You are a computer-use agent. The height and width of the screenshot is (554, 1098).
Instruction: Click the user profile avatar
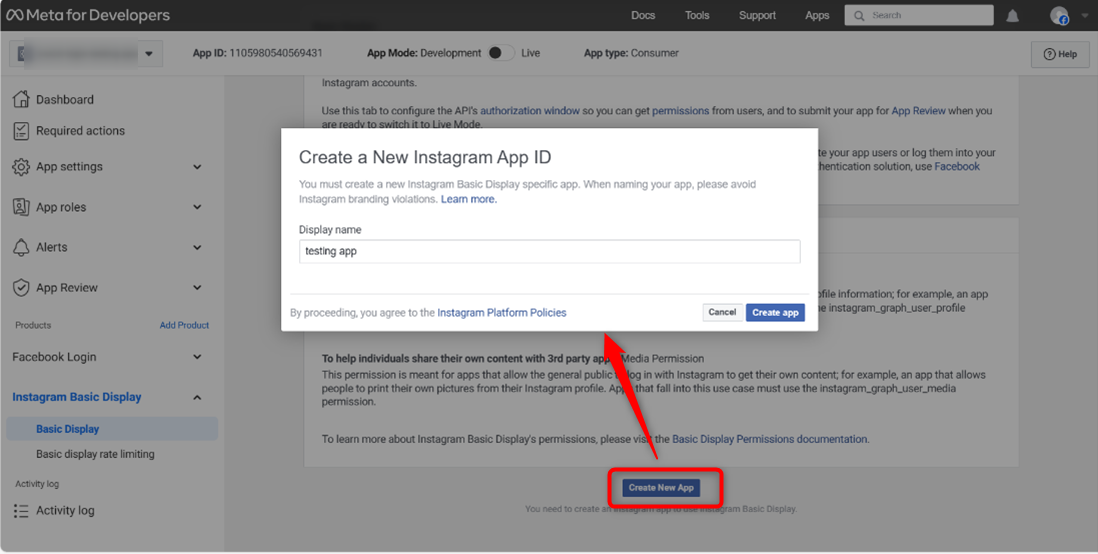(1059, 16)
